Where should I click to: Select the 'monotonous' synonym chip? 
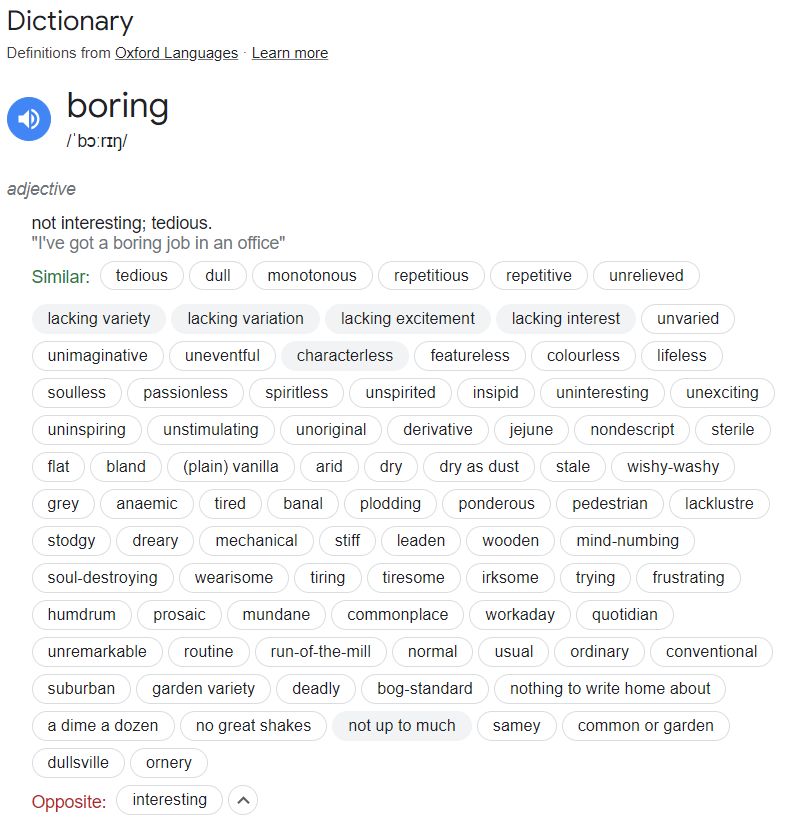click(311, 275)
